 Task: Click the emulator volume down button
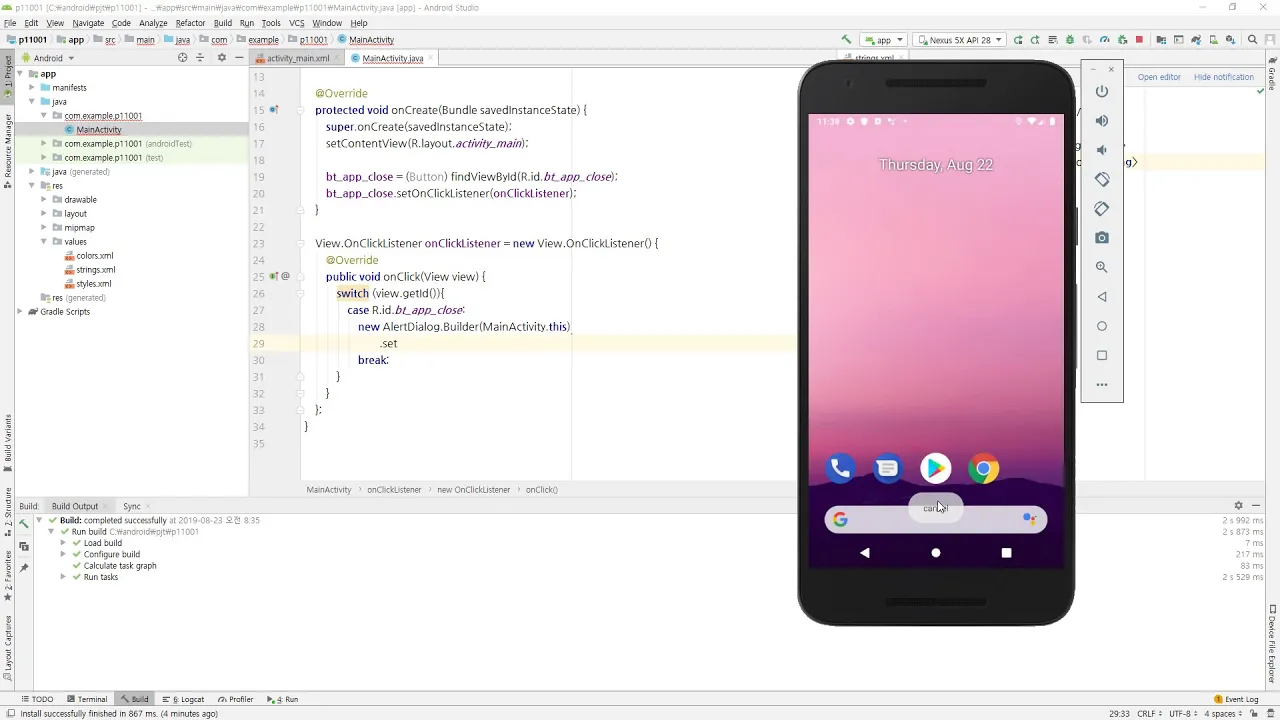coord(1102,150)
